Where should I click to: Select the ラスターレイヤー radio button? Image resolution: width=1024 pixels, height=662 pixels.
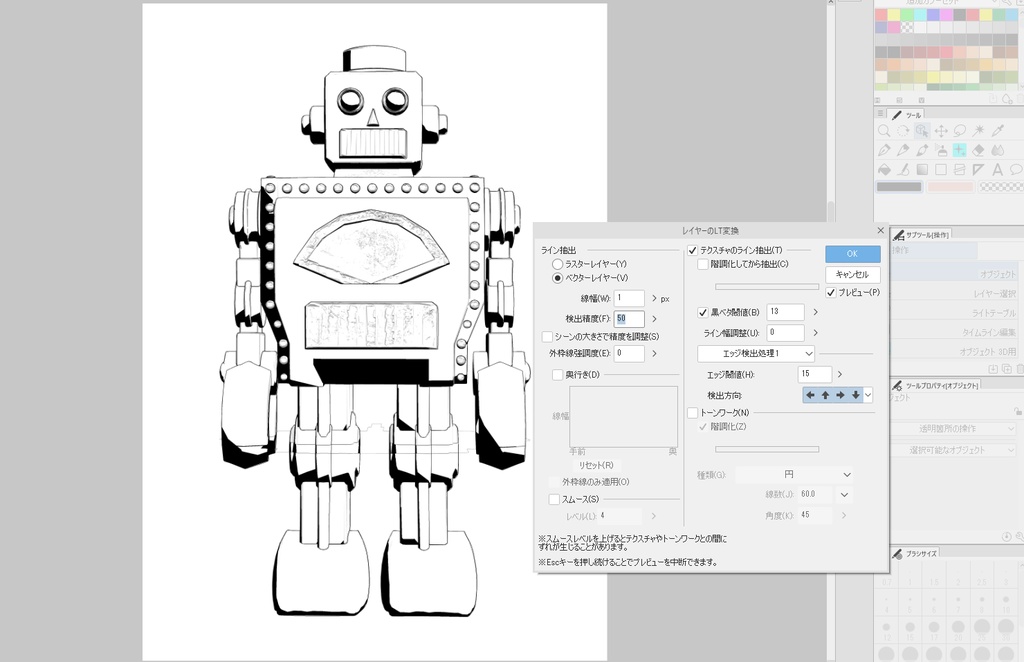pos(557,264)
